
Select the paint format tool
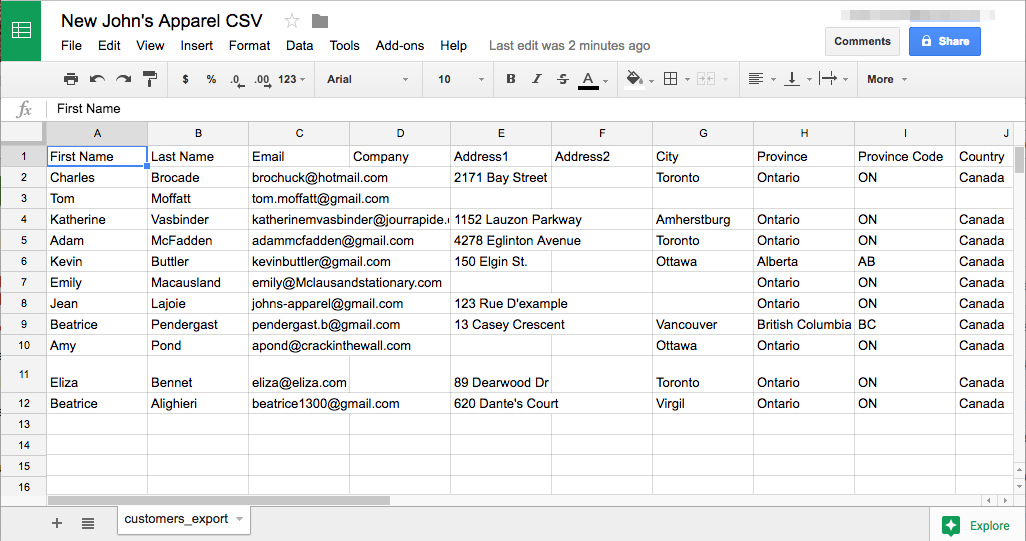pos(150,79)
